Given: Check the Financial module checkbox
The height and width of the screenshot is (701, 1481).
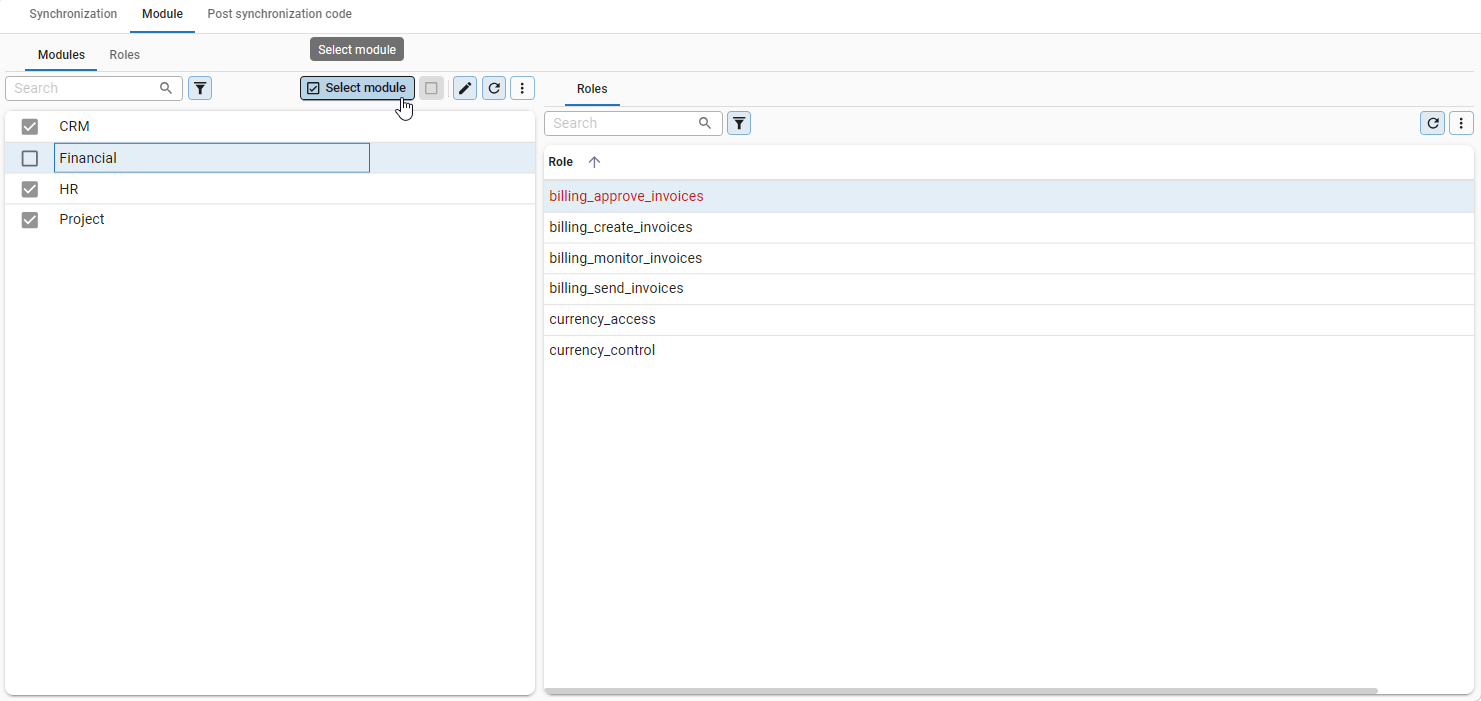Looking at the screenshot, I should tap(30, 158).
